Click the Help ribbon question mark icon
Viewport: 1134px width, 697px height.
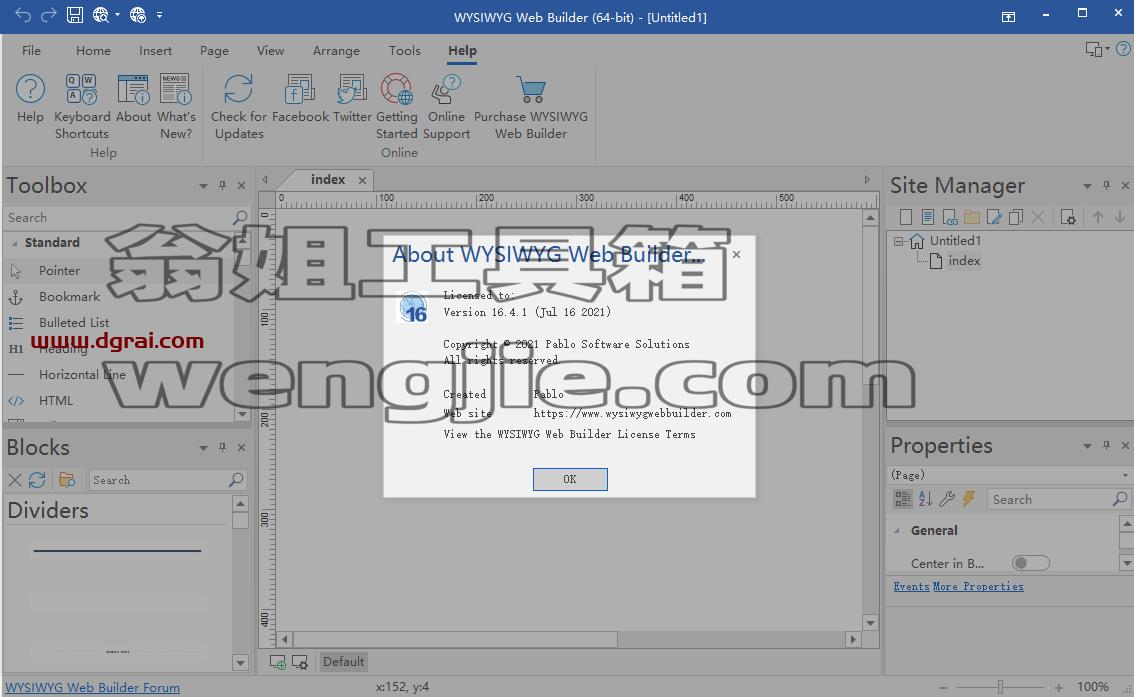30,89
